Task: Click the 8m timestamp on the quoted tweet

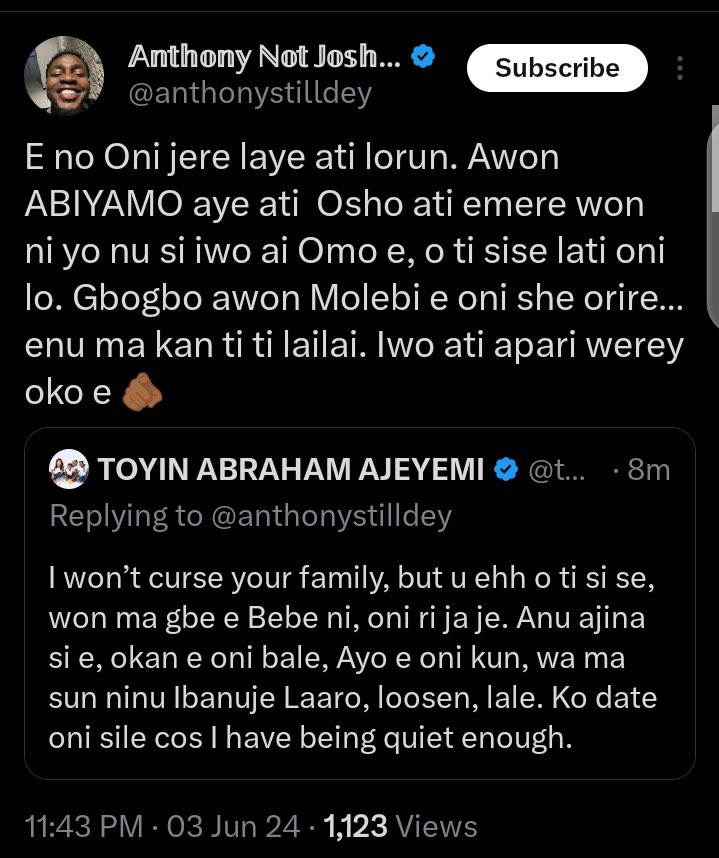Action: click(x=648, y=469)
